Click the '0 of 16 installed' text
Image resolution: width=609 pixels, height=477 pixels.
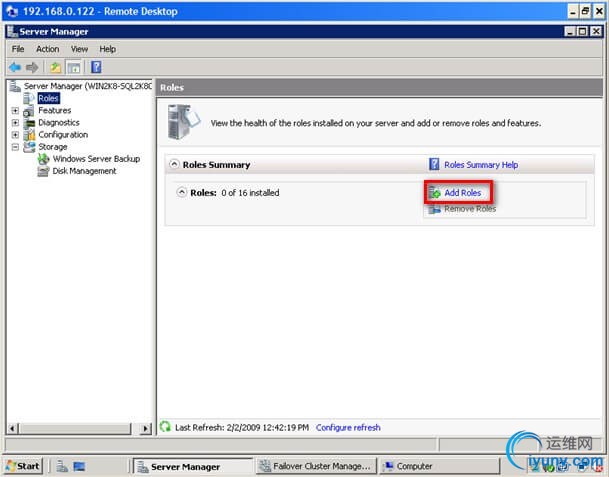250,193
